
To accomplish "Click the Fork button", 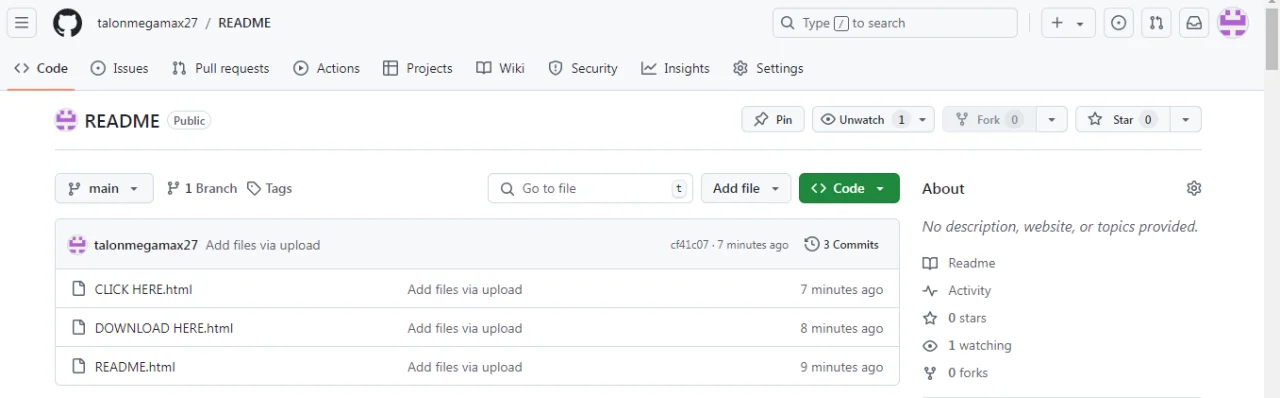I will tap(989, 119).
